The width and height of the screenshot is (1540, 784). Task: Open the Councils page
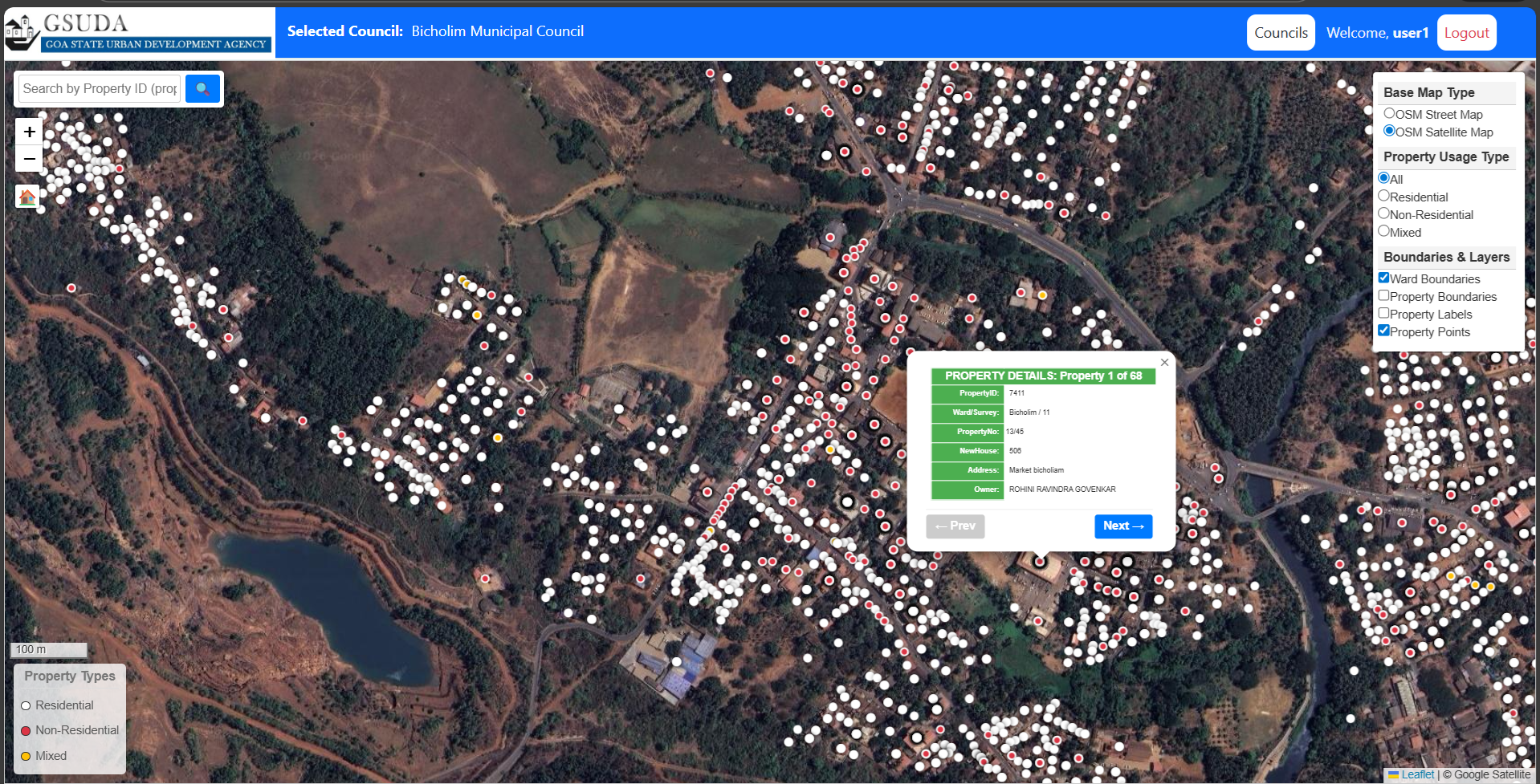coord(1281,33)
